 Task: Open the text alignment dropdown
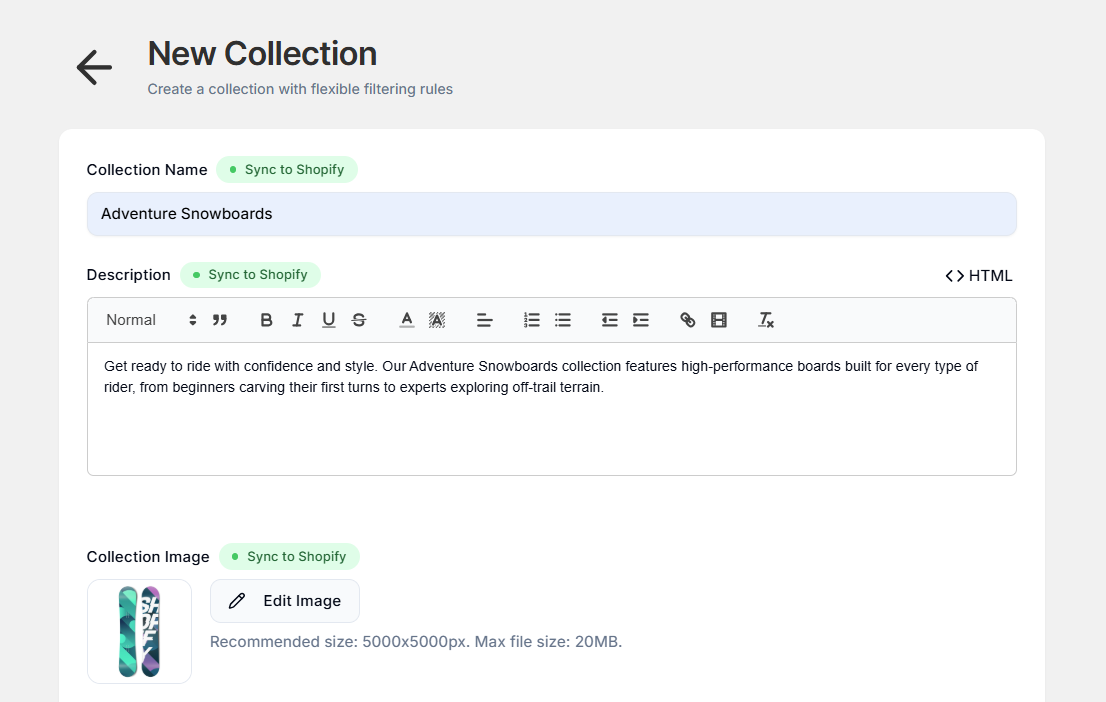pyautogui.click(x=485, y=319)
